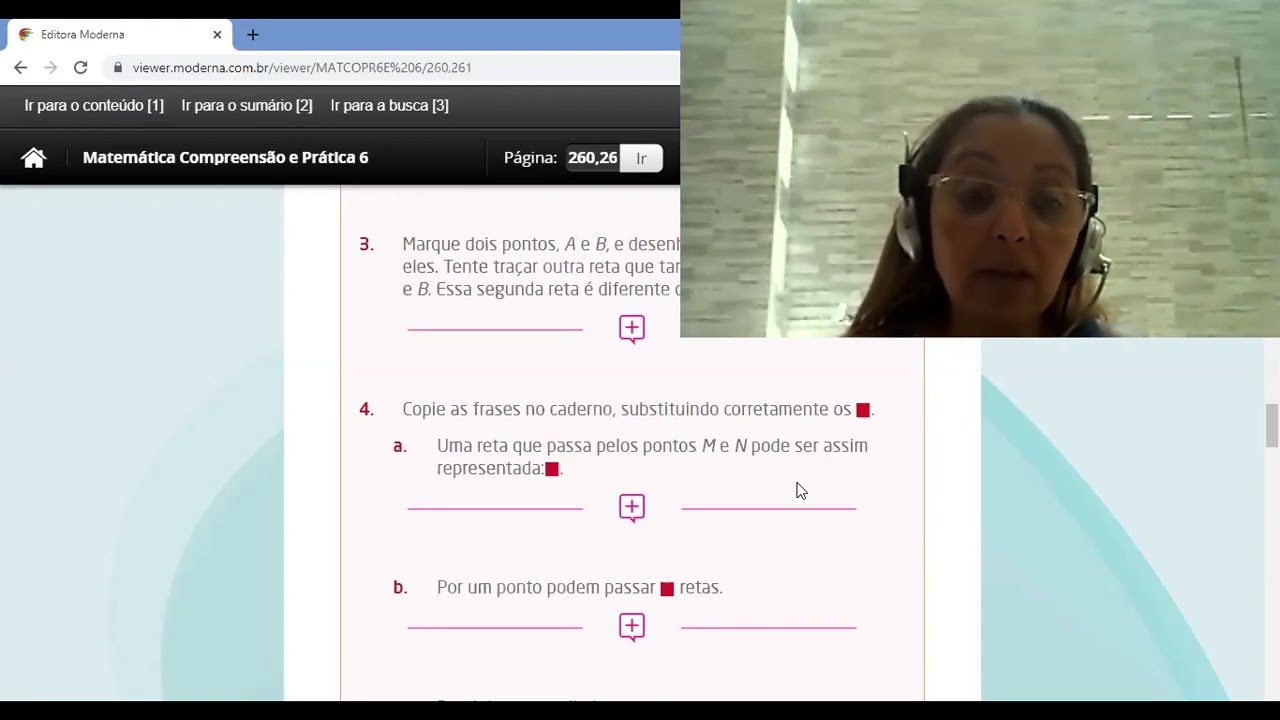Click the text 'Por um ponto podem passar'
This screenshot has height=720, width=1280.
tap(546, 588)
